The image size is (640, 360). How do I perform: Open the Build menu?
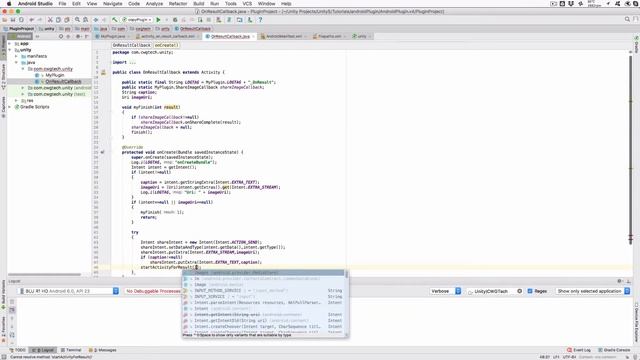(199, 4)
